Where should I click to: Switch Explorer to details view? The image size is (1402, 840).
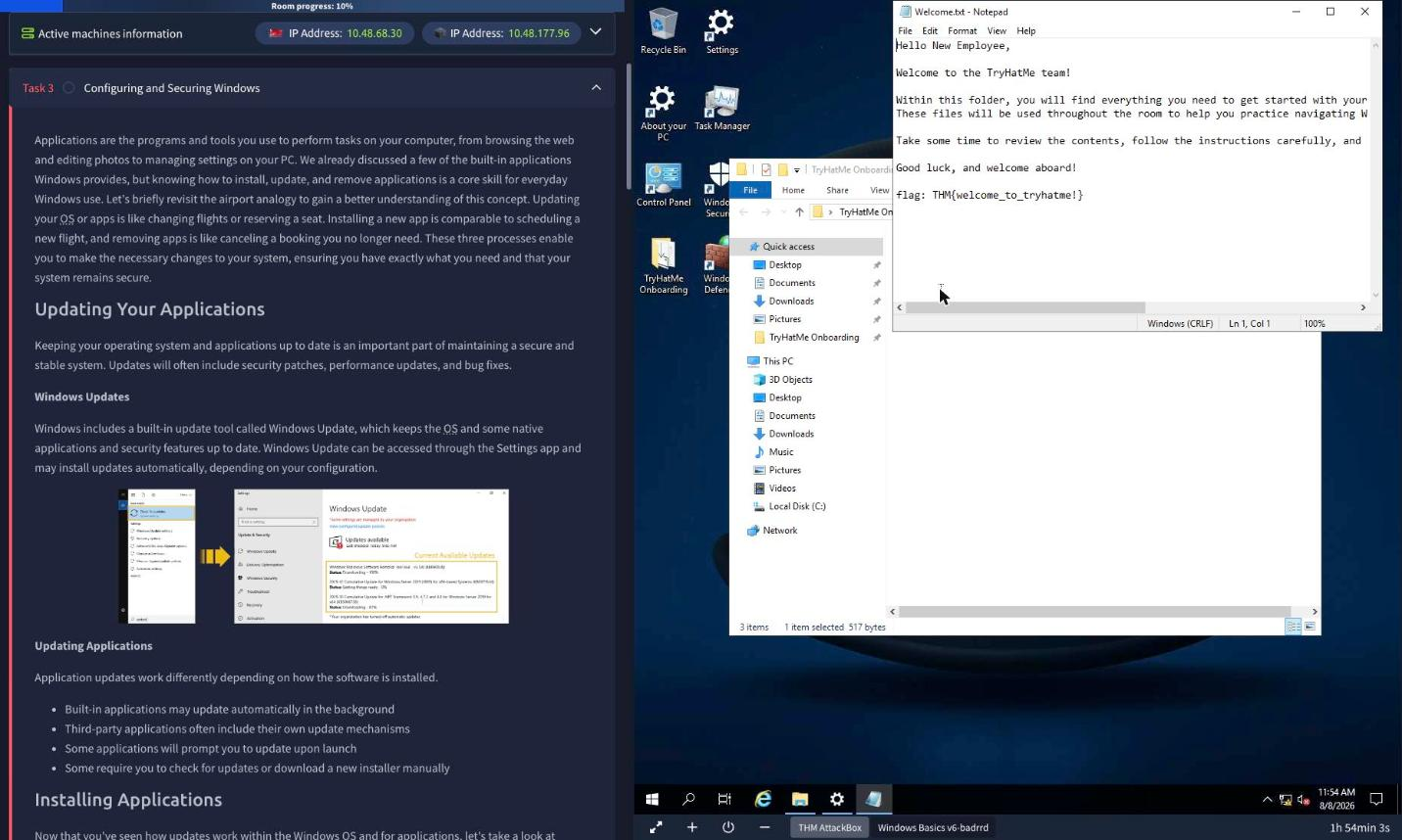pos(1293,627)
